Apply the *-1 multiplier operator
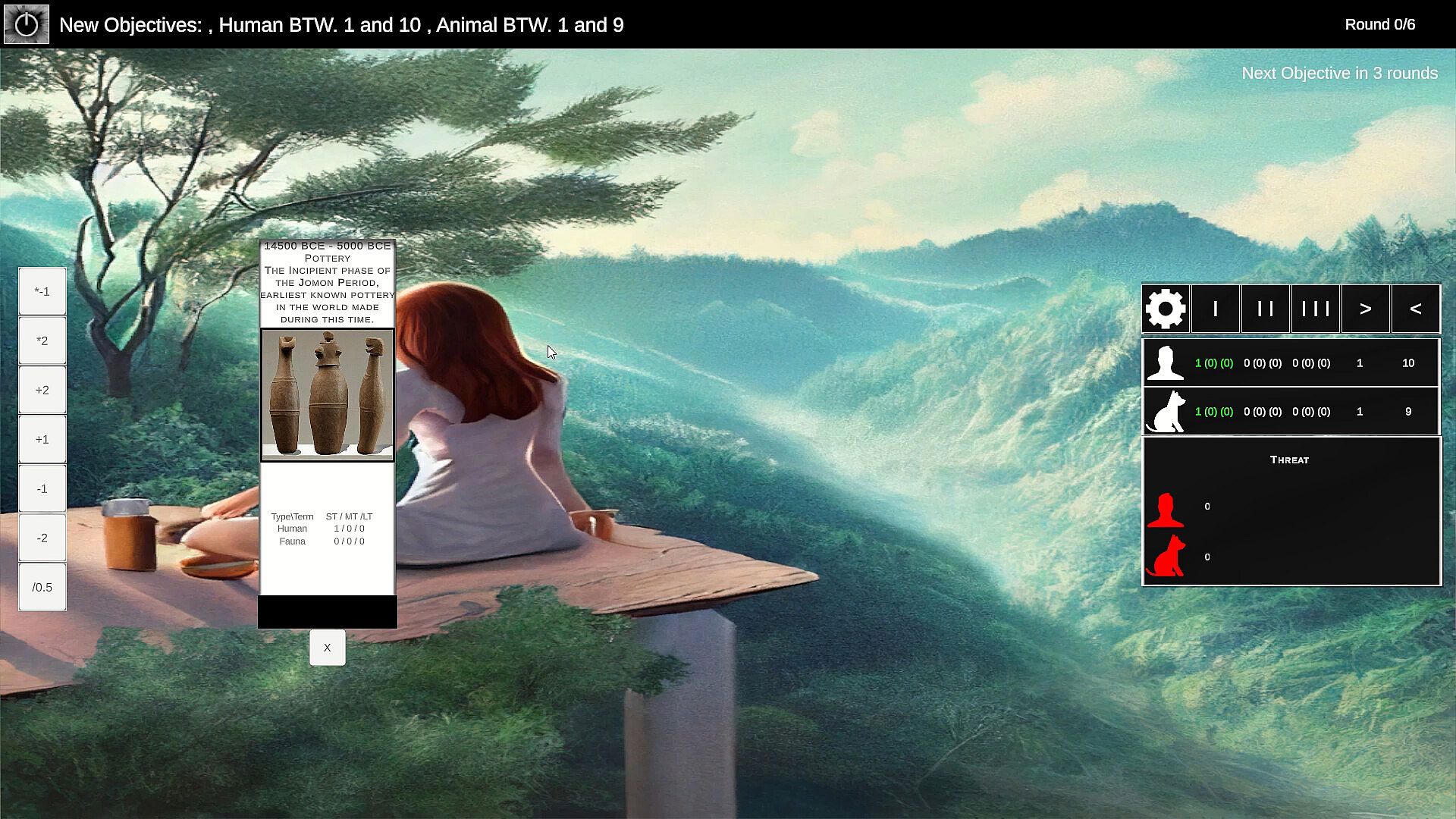 [42, 291]
